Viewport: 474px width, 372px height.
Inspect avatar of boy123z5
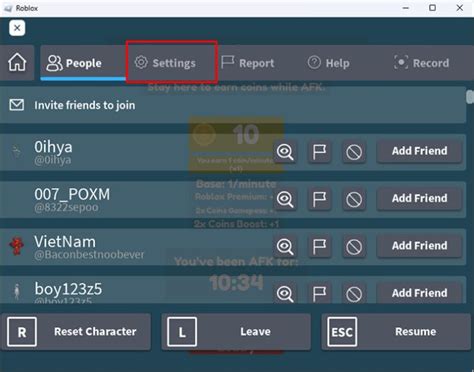click(285, 294)
